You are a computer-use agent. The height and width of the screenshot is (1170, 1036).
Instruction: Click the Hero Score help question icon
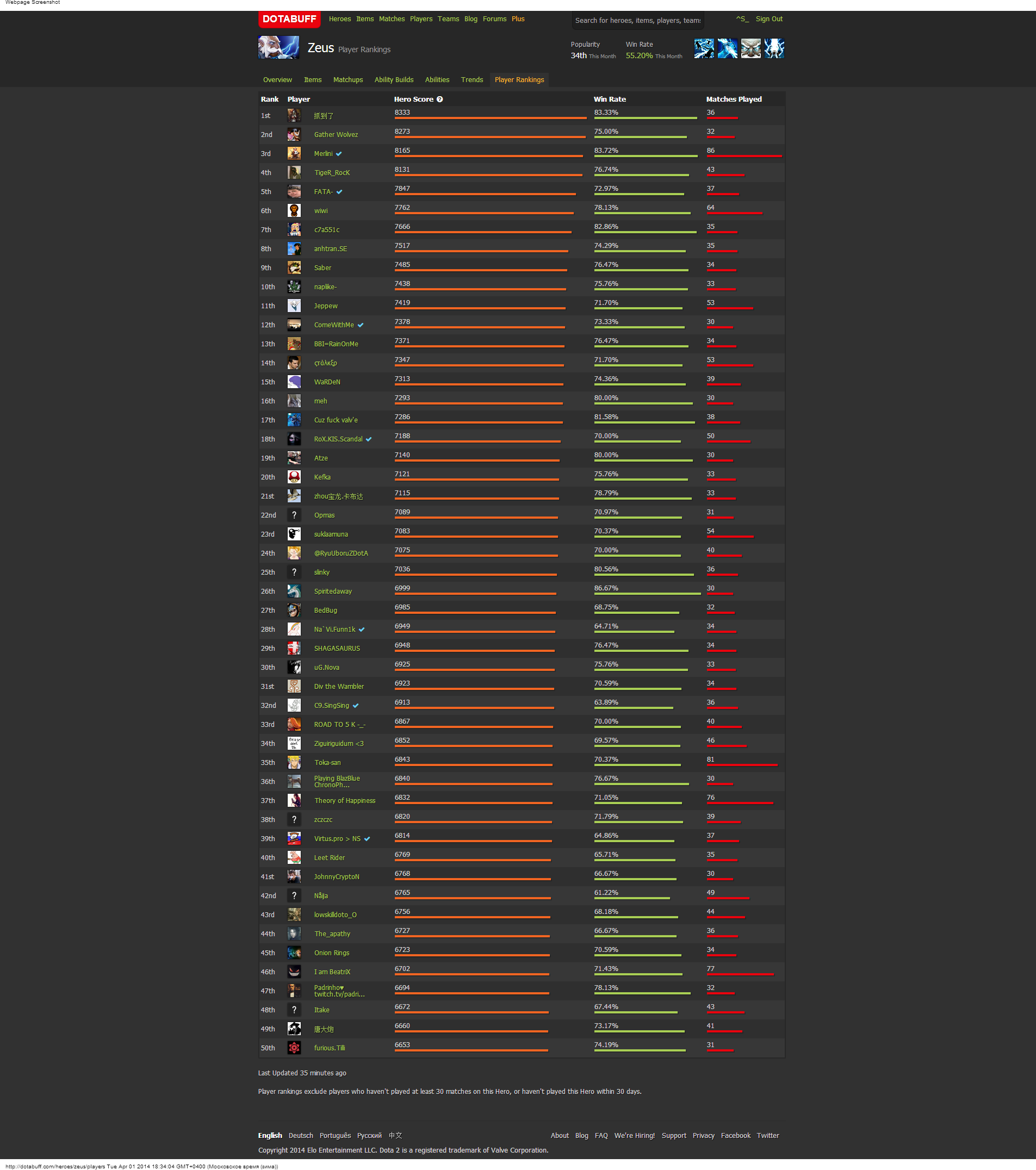coord(440,99)
